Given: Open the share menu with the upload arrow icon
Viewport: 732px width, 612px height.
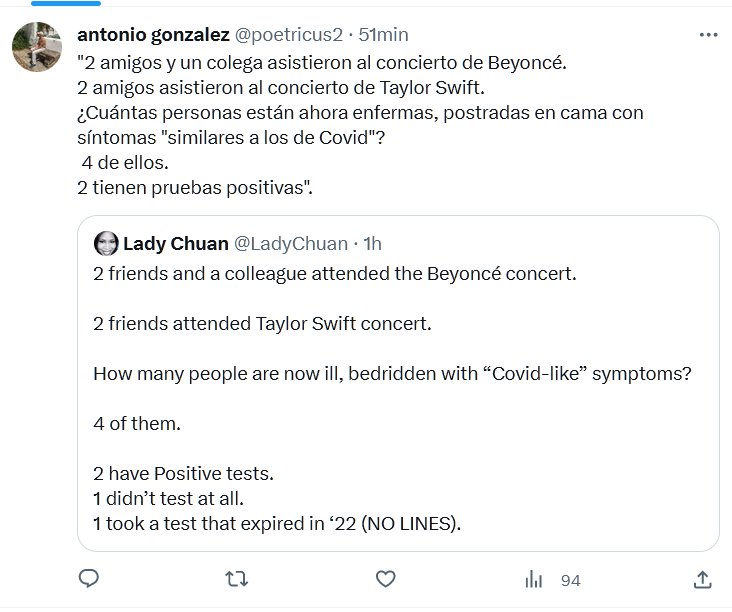Looking at the screenshot, I should tap(702, 579).
